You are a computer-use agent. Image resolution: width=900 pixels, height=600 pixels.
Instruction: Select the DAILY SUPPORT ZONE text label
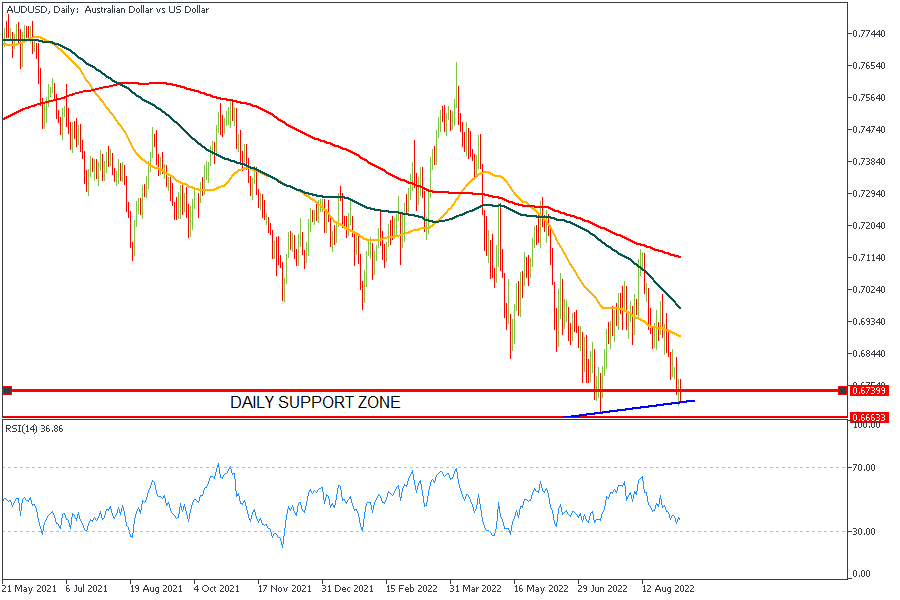pos(315,402)
